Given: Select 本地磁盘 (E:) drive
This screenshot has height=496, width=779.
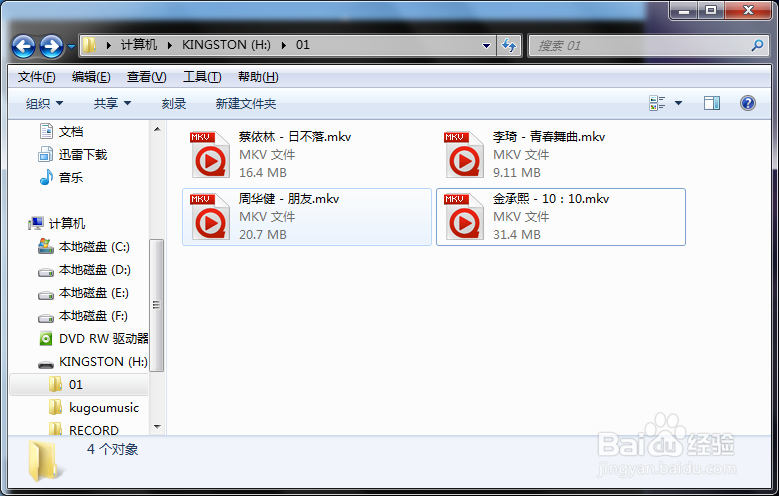Looking at the screenshot, I should pyautogui.click(x=94, y=293).
